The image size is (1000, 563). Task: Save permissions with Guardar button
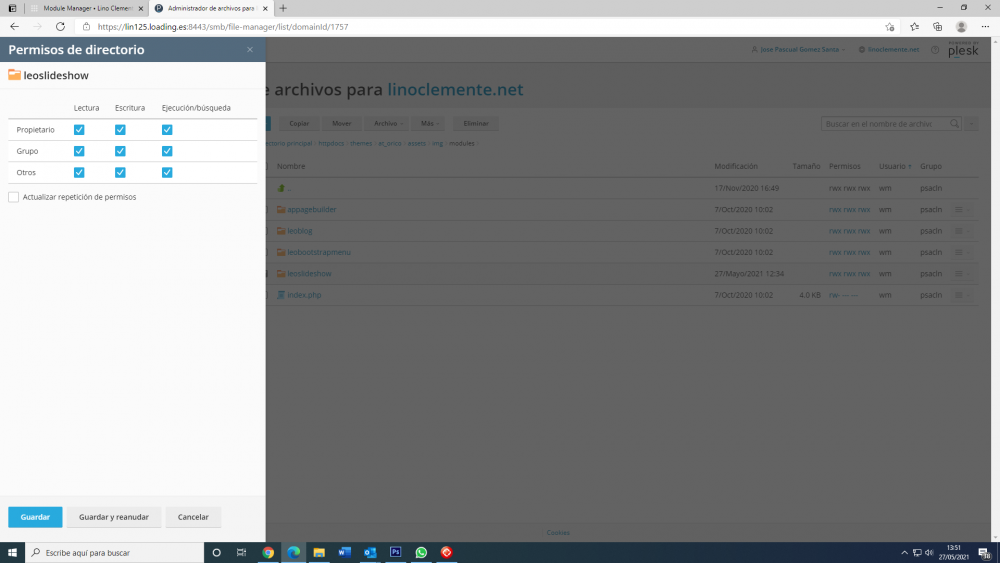[x=35, y=517]
